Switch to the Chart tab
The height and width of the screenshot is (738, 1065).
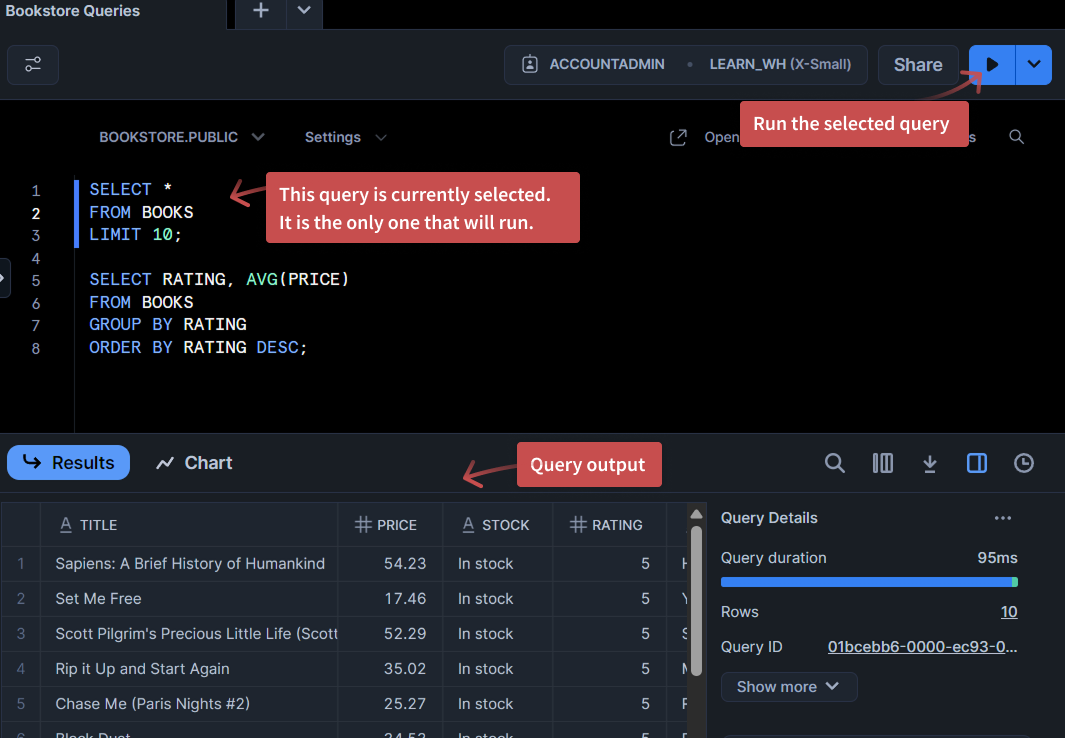194,463
